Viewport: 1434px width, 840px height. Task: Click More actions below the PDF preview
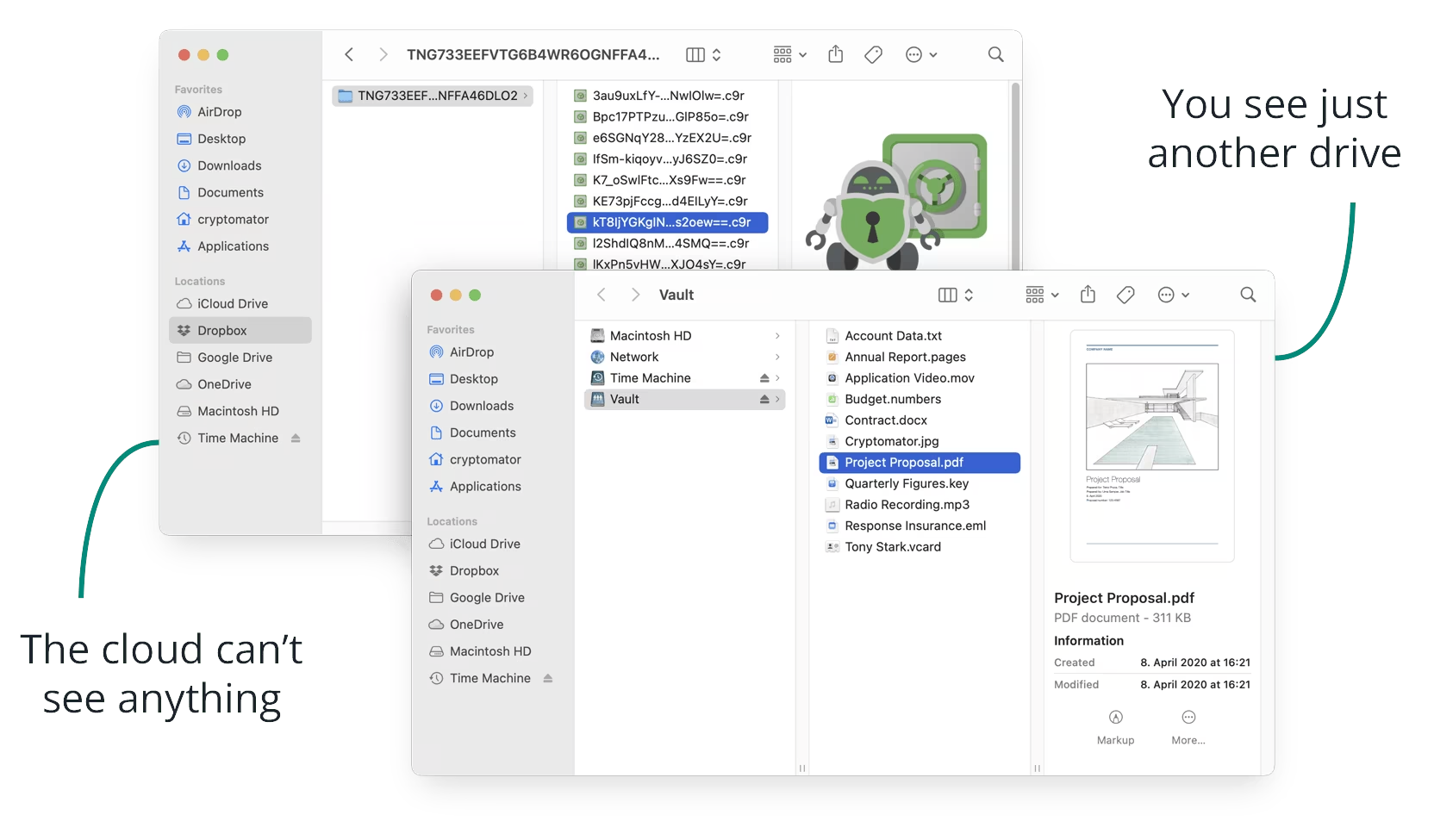[x=1188, y=726]
